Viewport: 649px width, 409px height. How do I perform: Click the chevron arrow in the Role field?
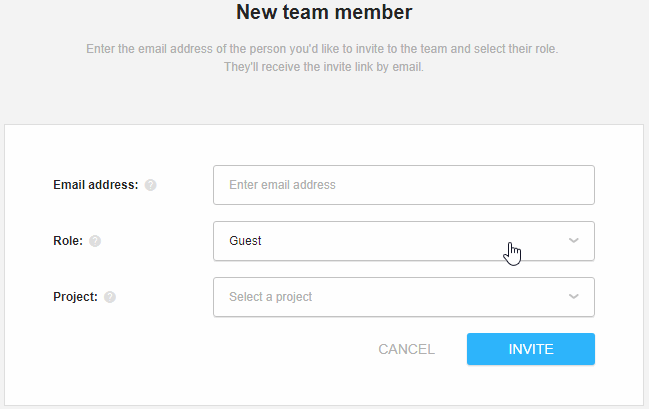573,241
